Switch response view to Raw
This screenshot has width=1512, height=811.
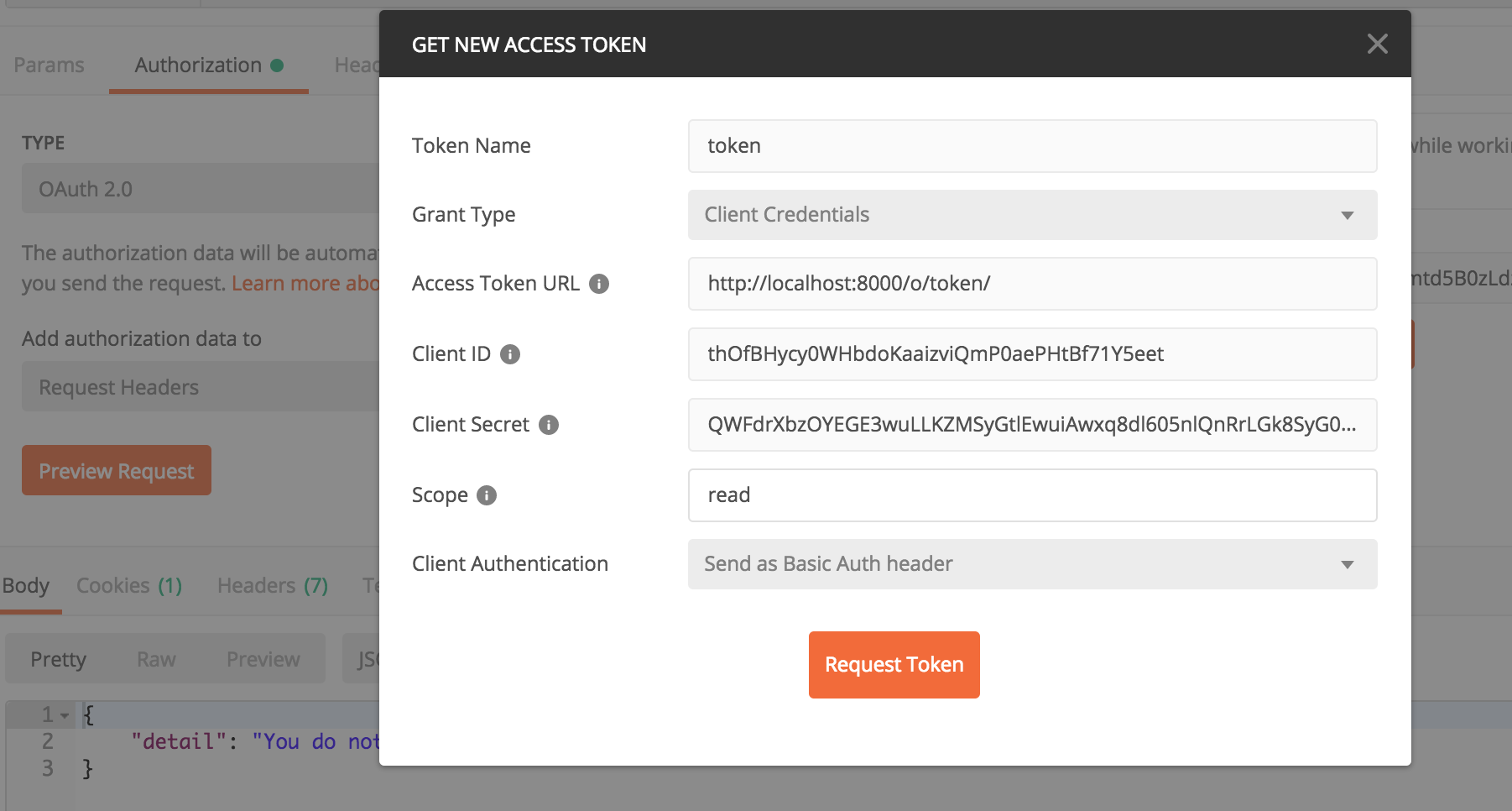click(x=156, y=659)
